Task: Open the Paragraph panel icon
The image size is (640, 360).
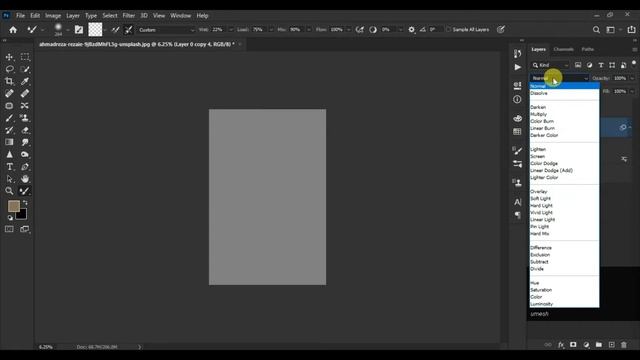Action: (518, 215)
